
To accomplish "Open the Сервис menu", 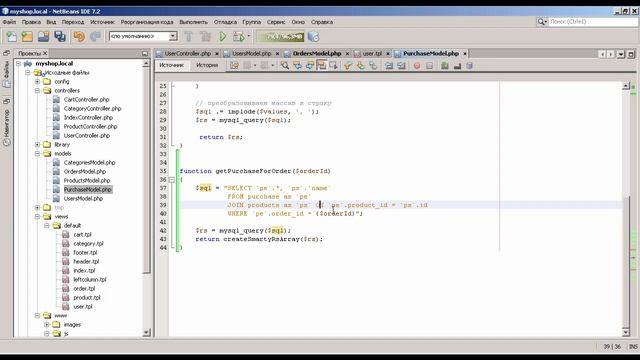I will [x=276, y=22].
